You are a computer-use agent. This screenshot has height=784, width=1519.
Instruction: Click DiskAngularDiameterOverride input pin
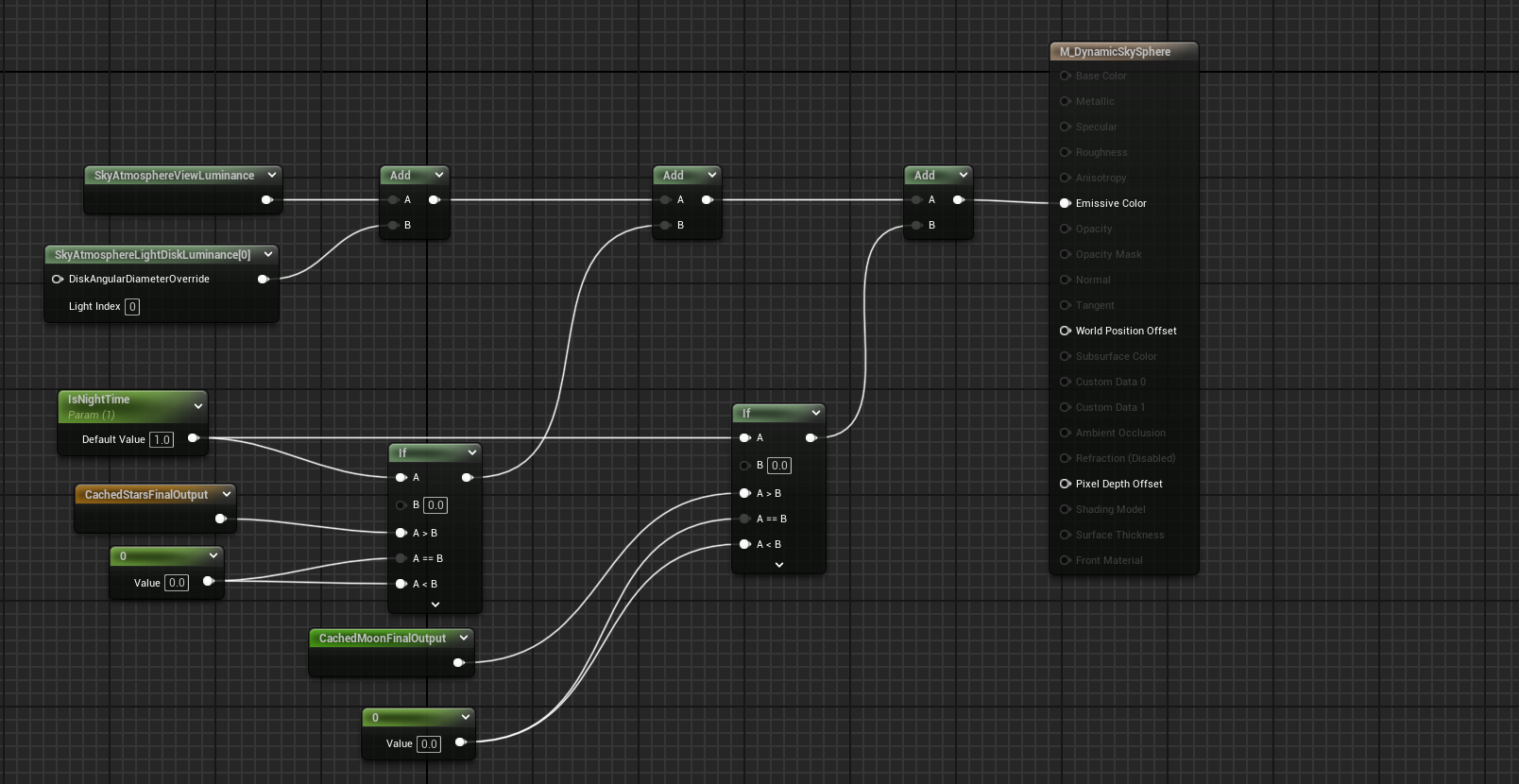pyautogui.click(x=58, y=279)
